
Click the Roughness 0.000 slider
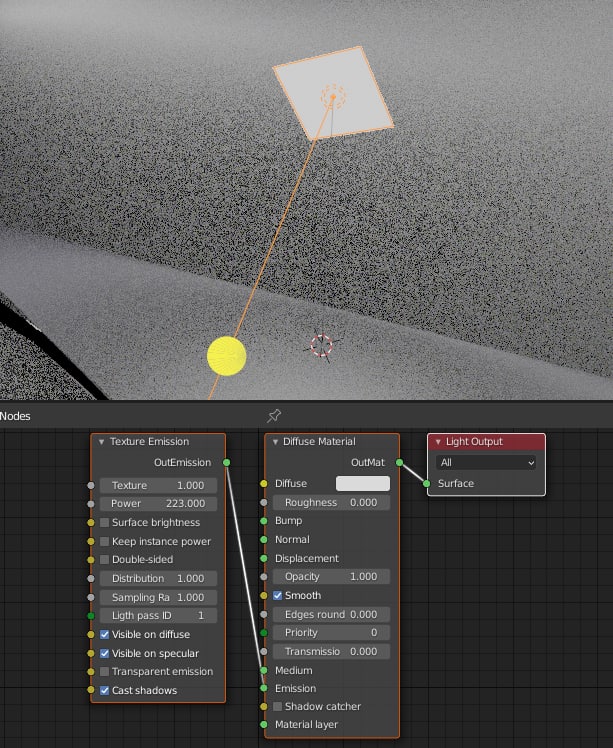(x=332, y=502)
